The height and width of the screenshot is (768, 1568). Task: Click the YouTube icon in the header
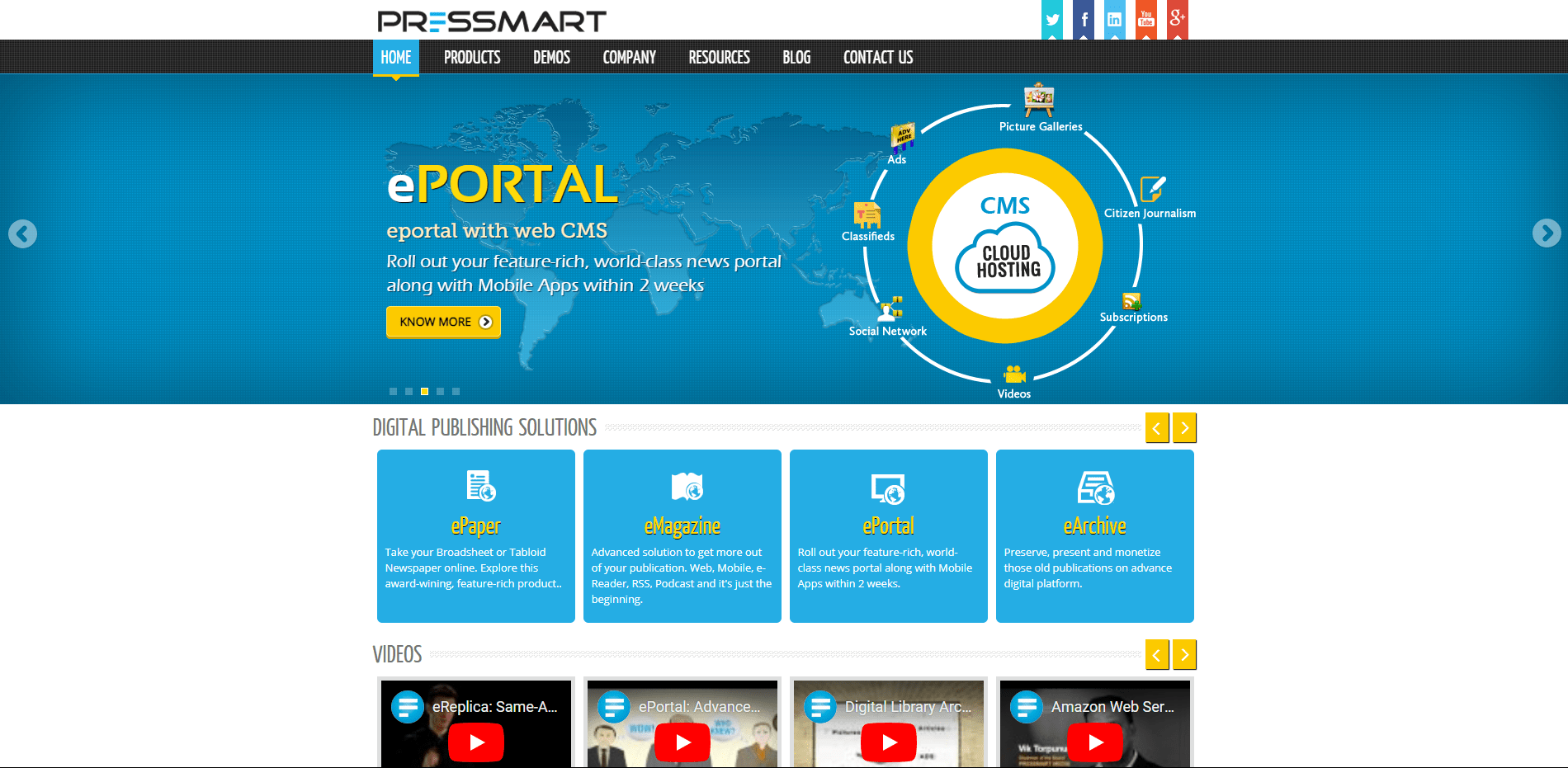point(1145,19)
